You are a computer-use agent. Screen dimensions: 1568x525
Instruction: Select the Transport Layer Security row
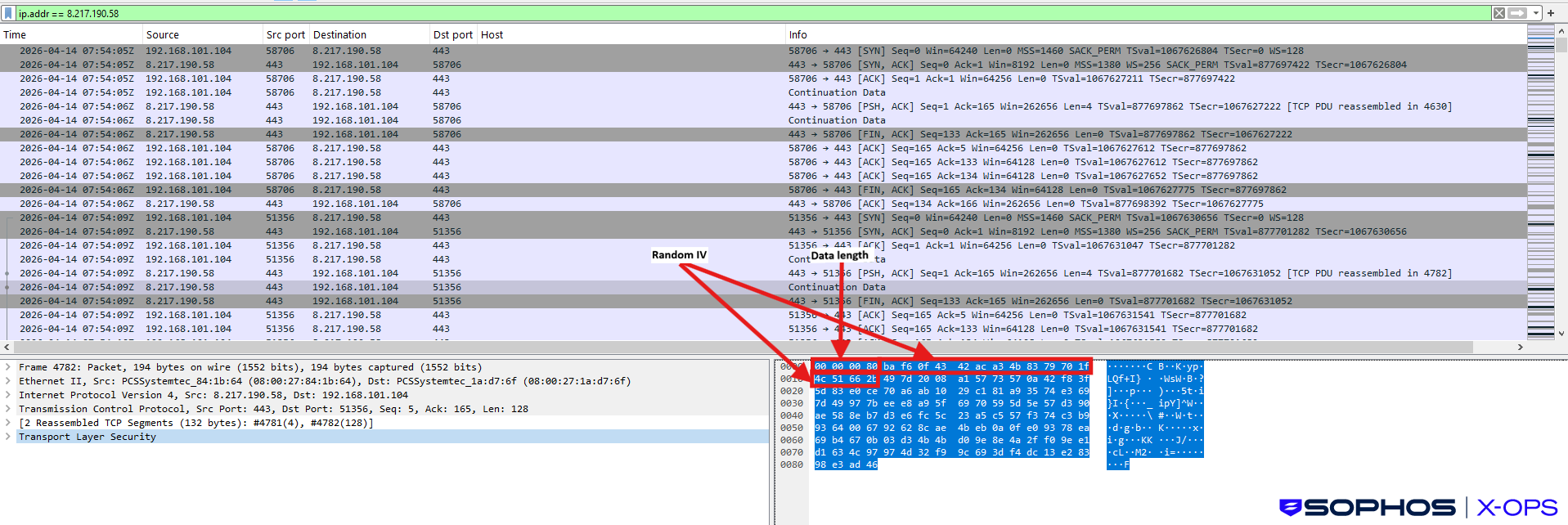point(393,437)
